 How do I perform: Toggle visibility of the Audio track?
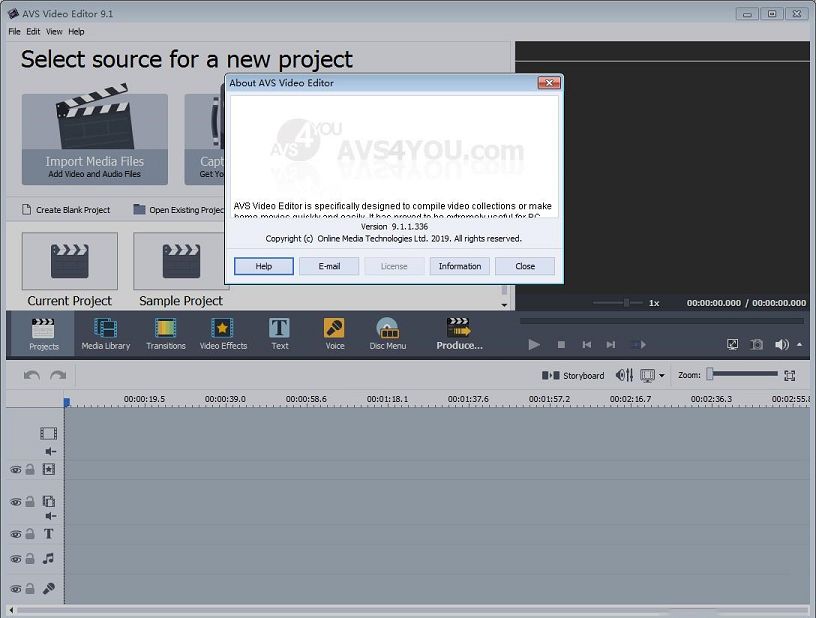(x=14, y=556)
